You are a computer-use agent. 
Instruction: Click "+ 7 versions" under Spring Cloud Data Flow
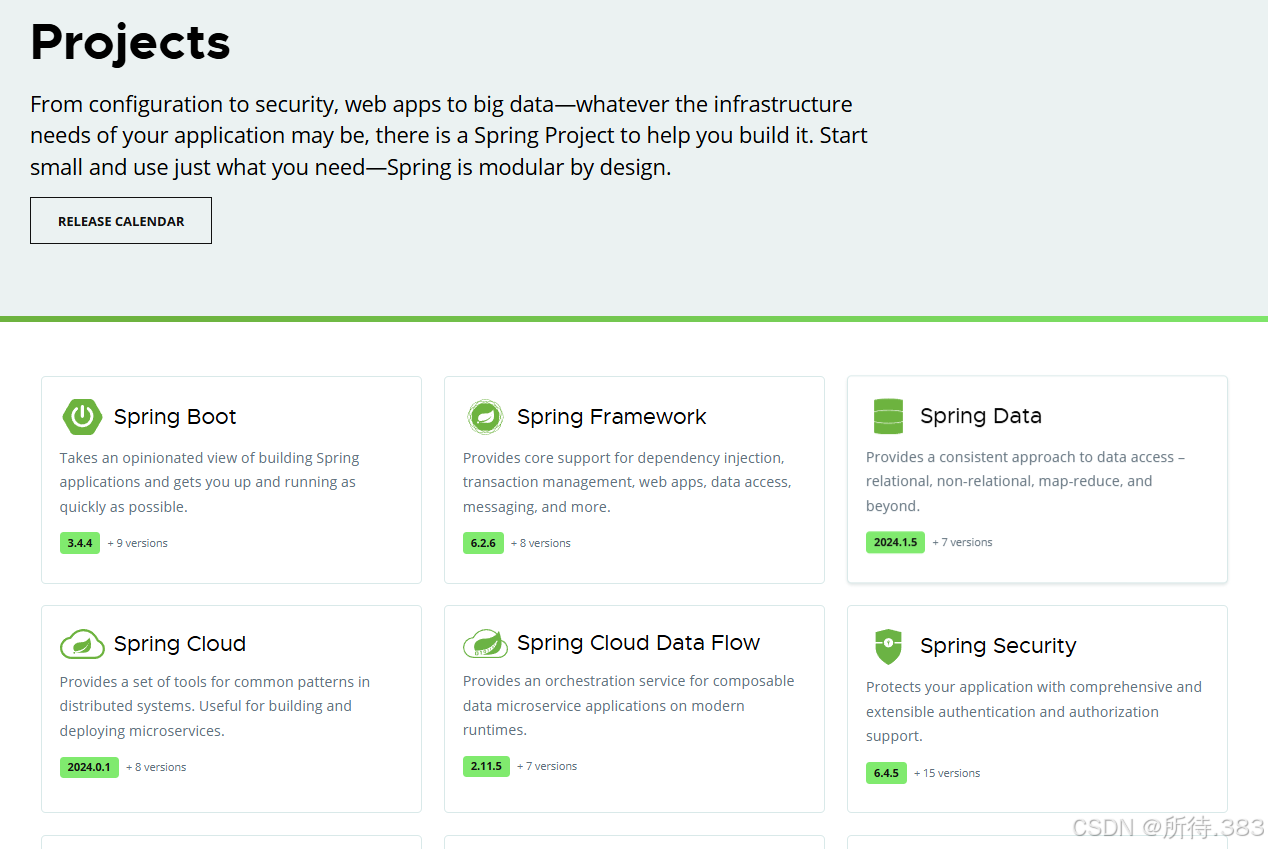coord(547,766)
